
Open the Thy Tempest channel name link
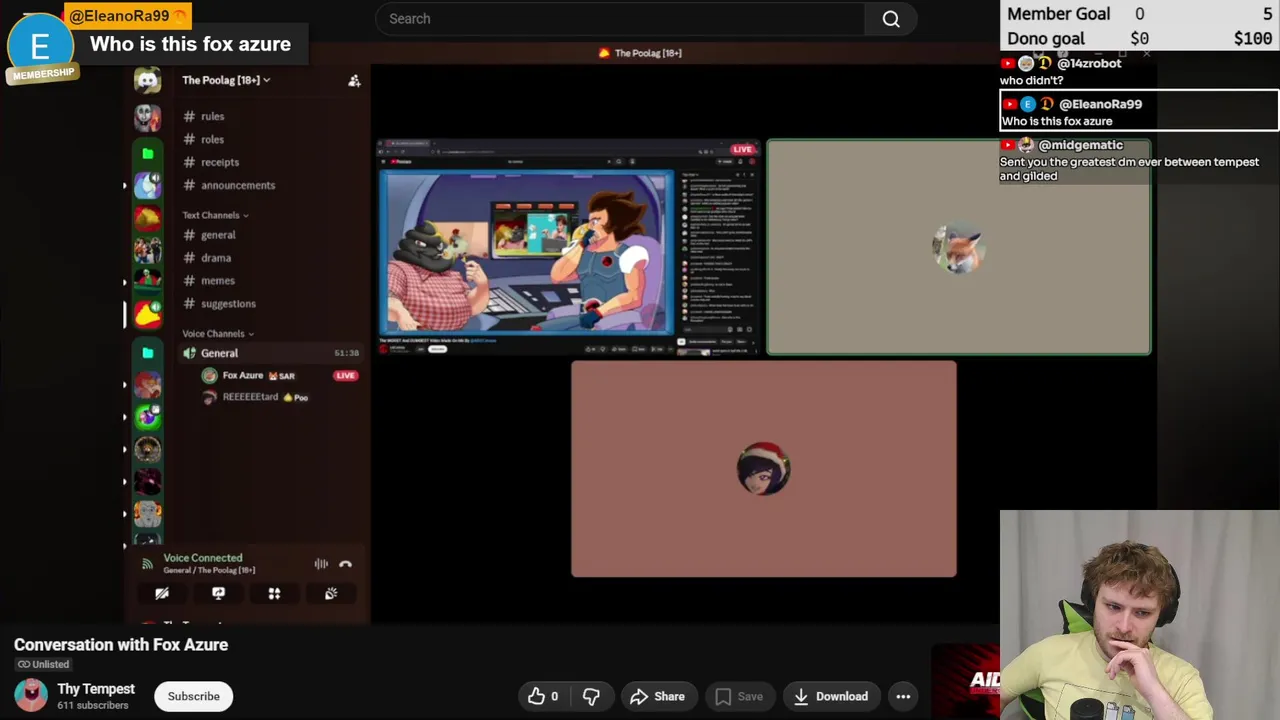click(96, 689)
